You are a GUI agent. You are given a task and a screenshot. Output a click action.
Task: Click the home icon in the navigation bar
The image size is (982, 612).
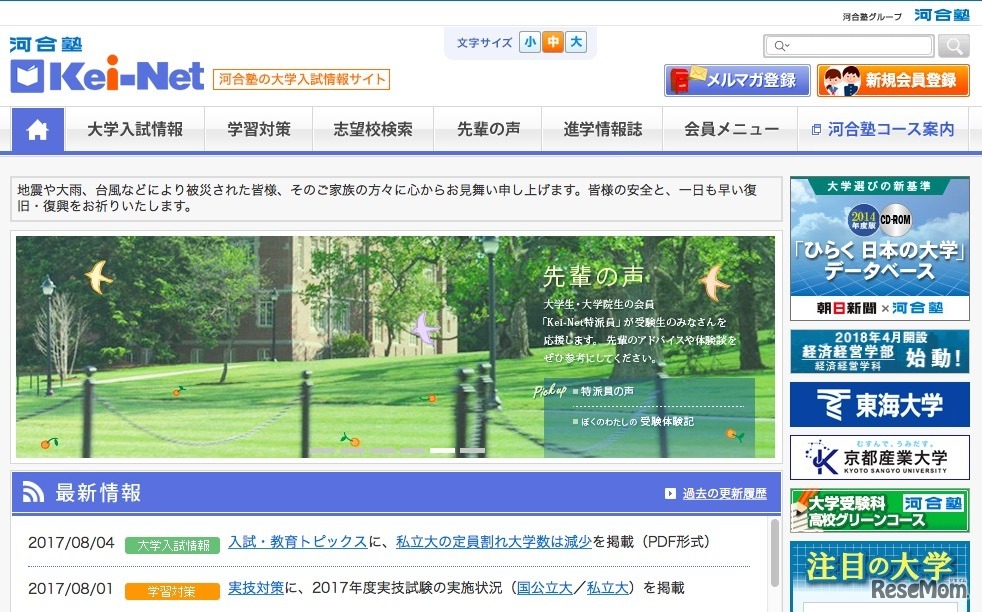[36, 129]
